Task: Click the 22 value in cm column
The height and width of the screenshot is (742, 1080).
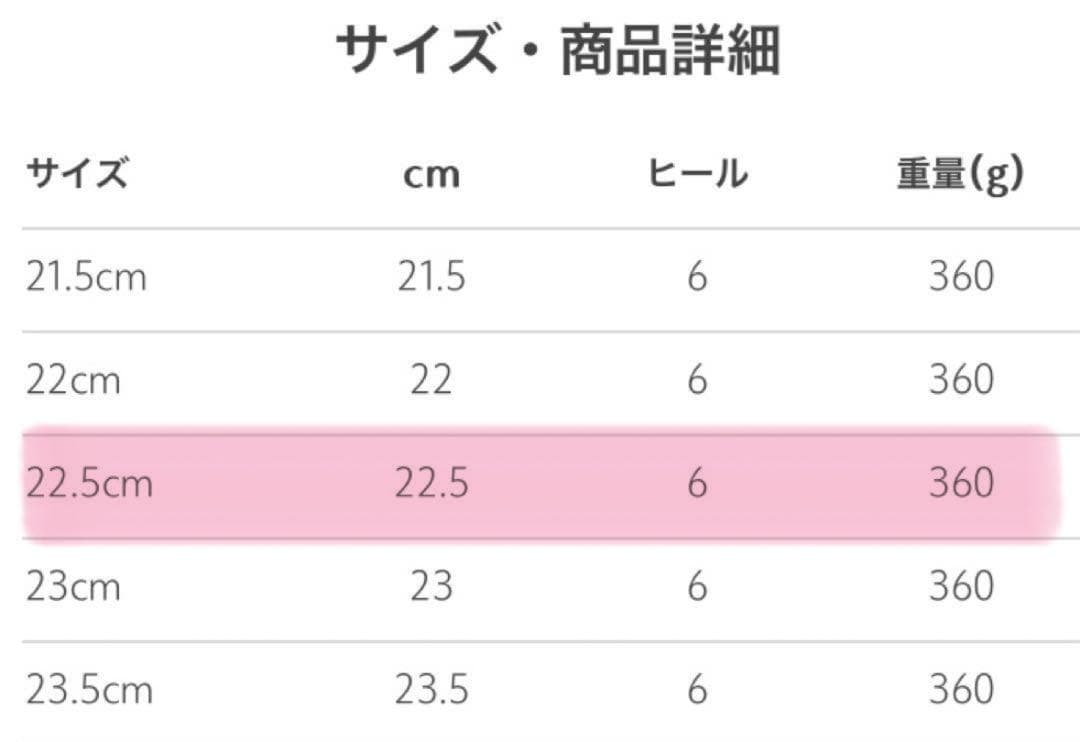Action: click(431, 380)
